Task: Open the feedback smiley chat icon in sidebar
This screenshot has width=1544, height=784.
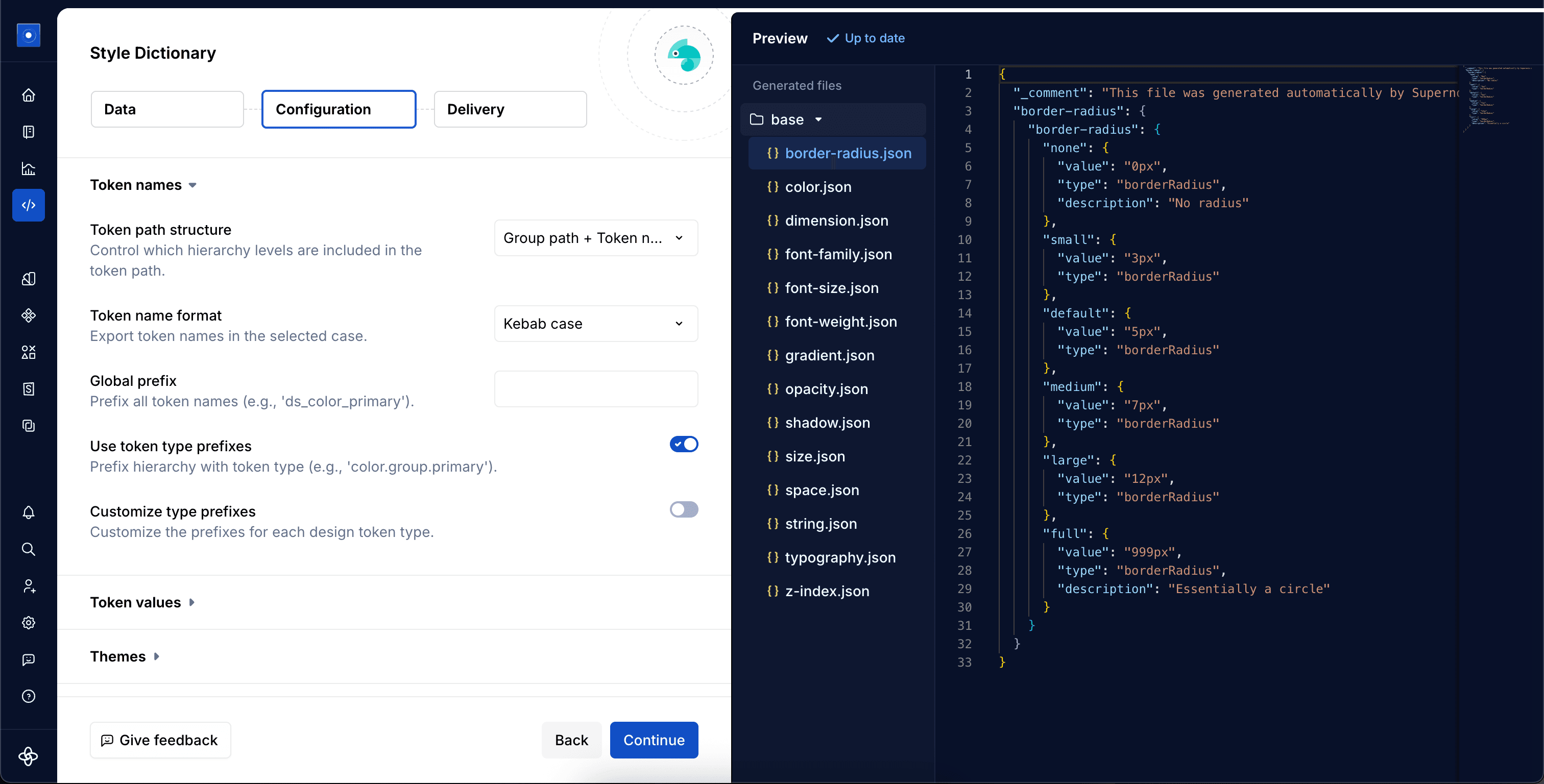Action: [x=28, y=659]
